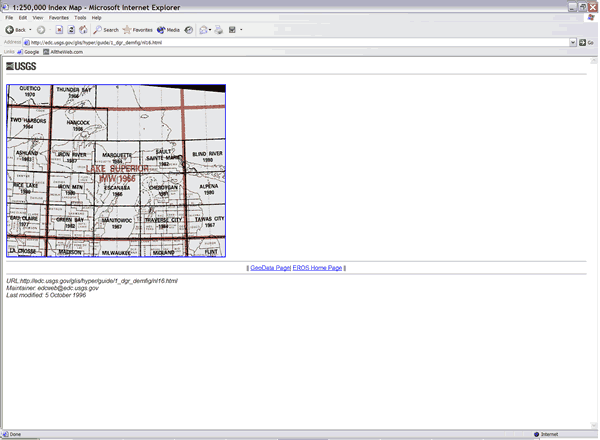Follow the EROS Home Page link
This screenshot has width=600, height=440.
pos(319,268)
